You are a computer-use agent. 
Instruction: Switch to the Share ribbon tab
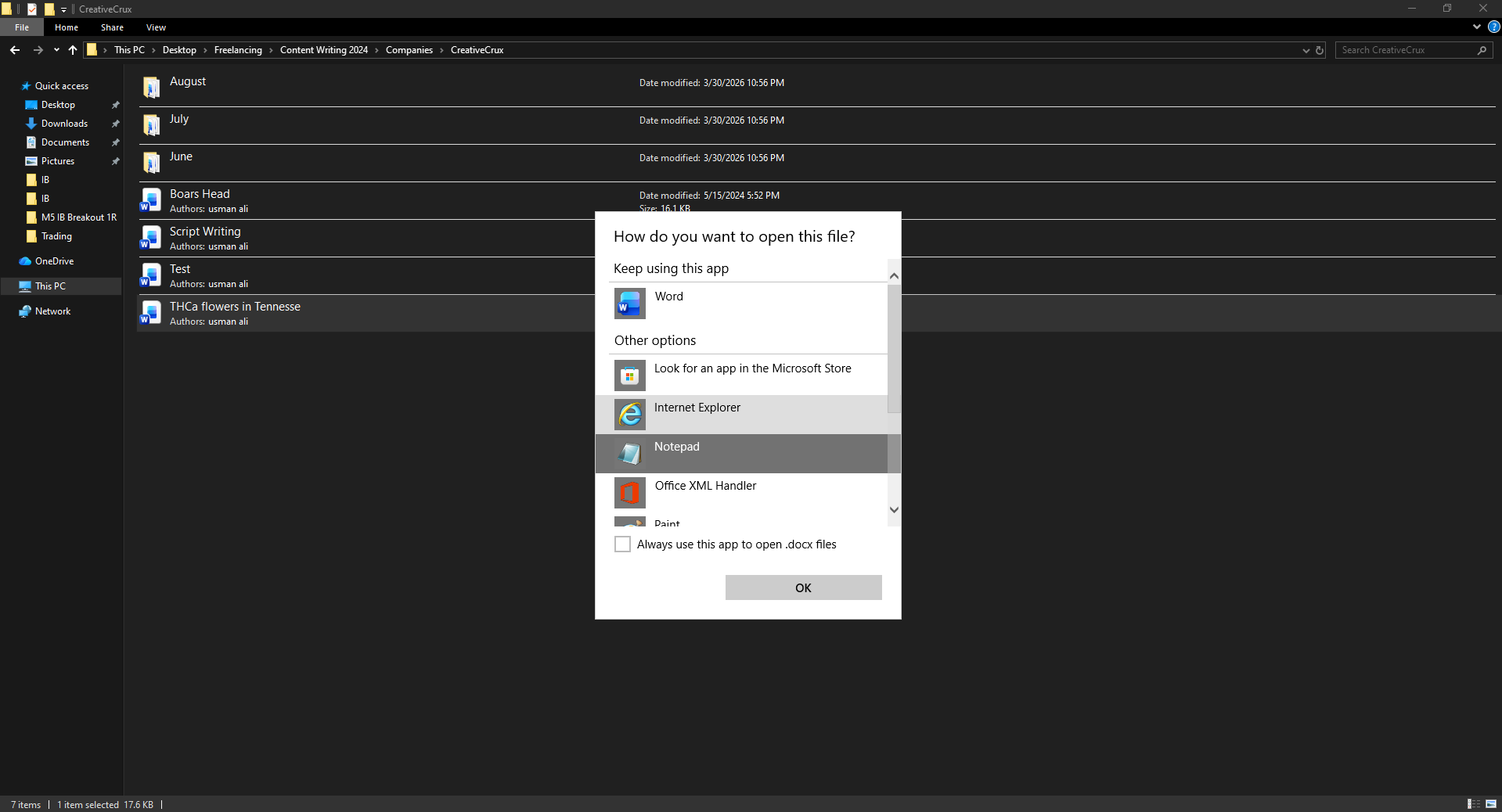point(112,27)
